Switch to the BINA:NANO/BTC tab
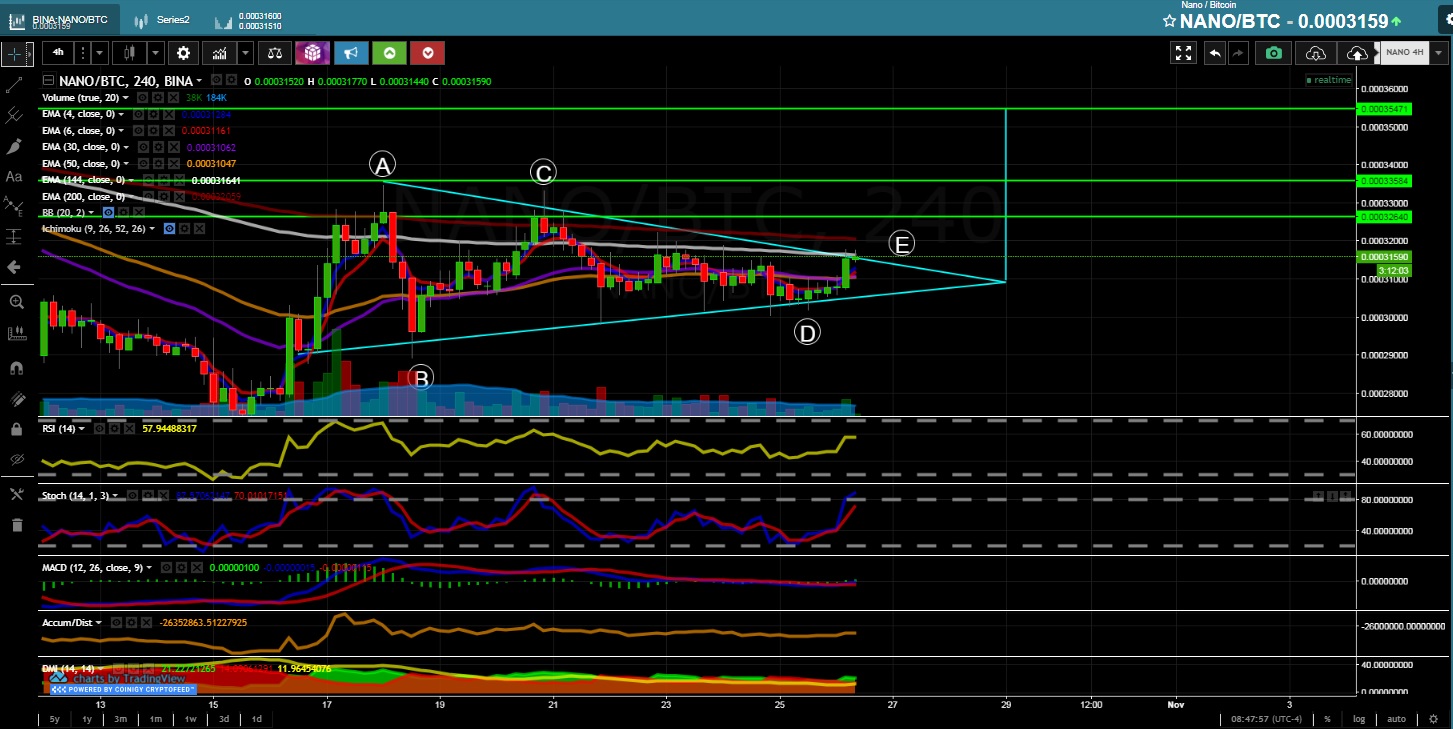This screenshot has width=1453, height=729. click(60, 20)
